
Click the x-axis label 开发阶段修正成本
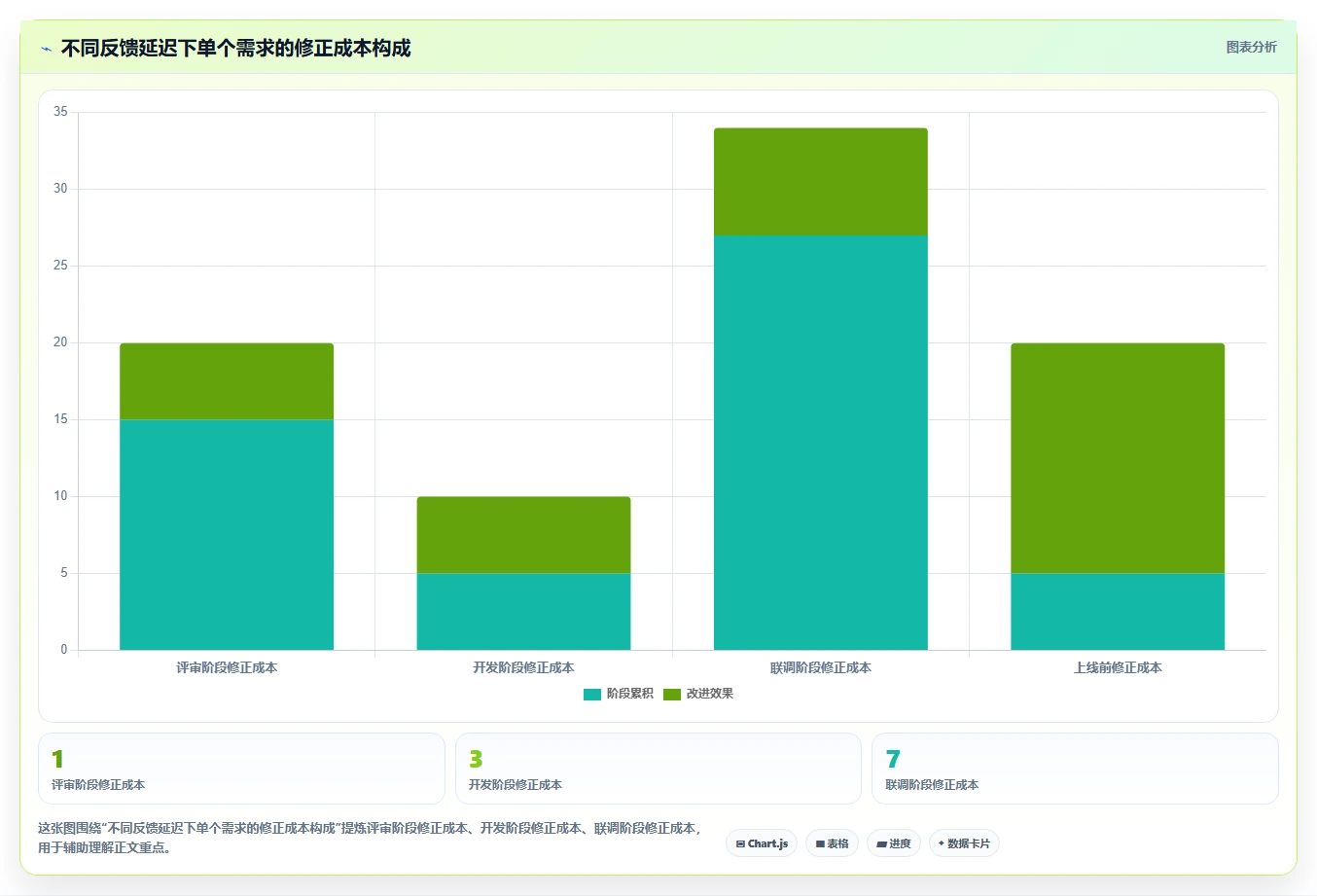pyautogui.click(x=523, y=667)
